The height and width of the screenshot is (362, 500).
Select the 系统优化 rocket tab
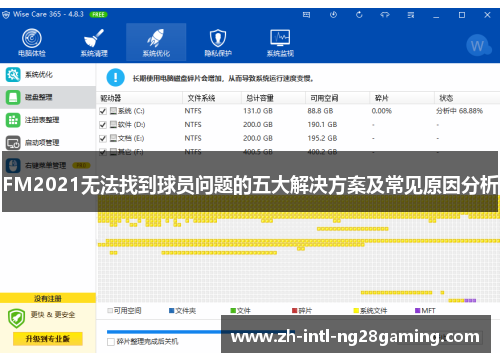point(156,43)
